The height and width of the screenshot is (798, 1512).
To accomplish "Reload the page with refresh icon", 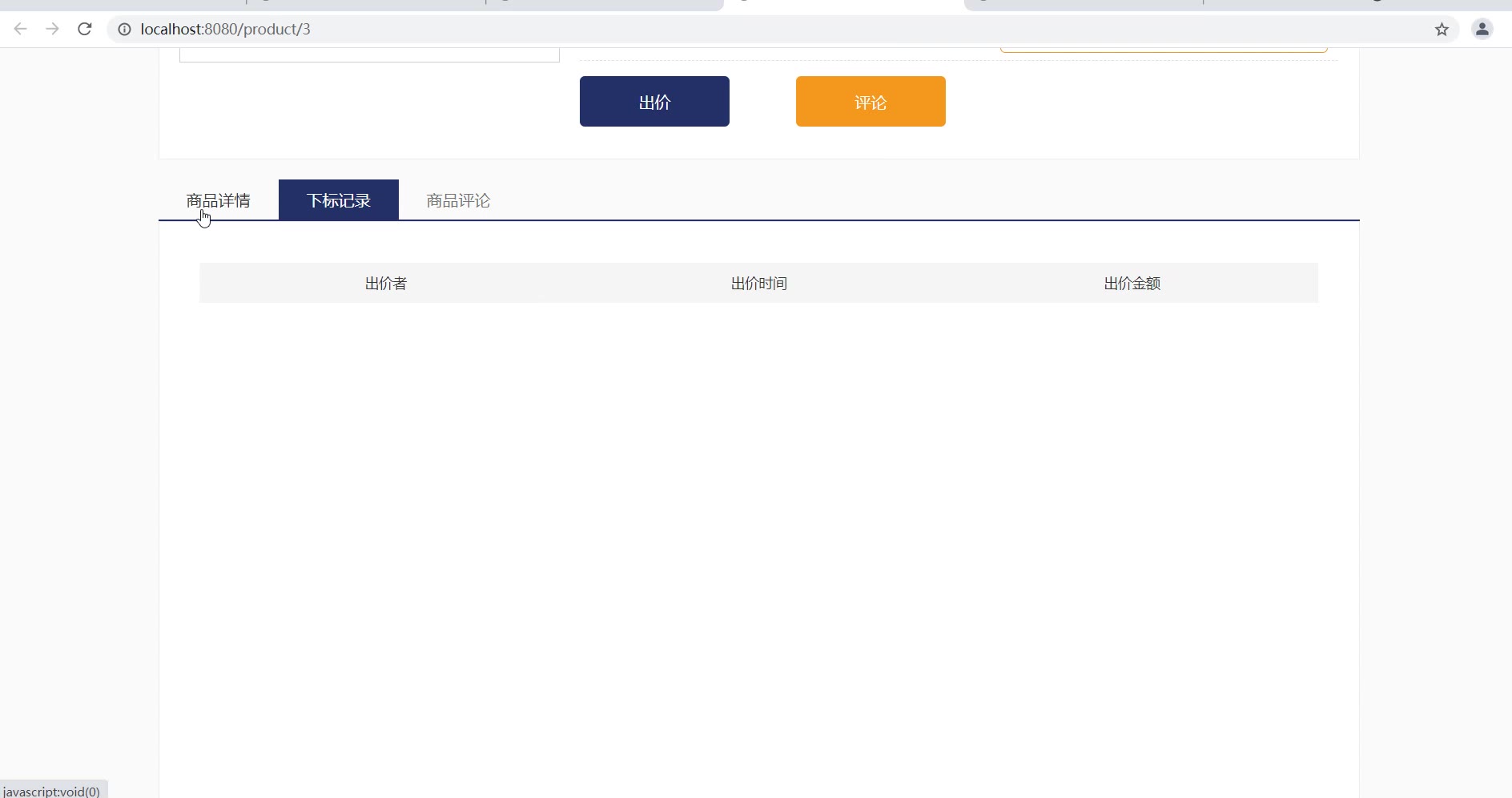I will (85, 30).
